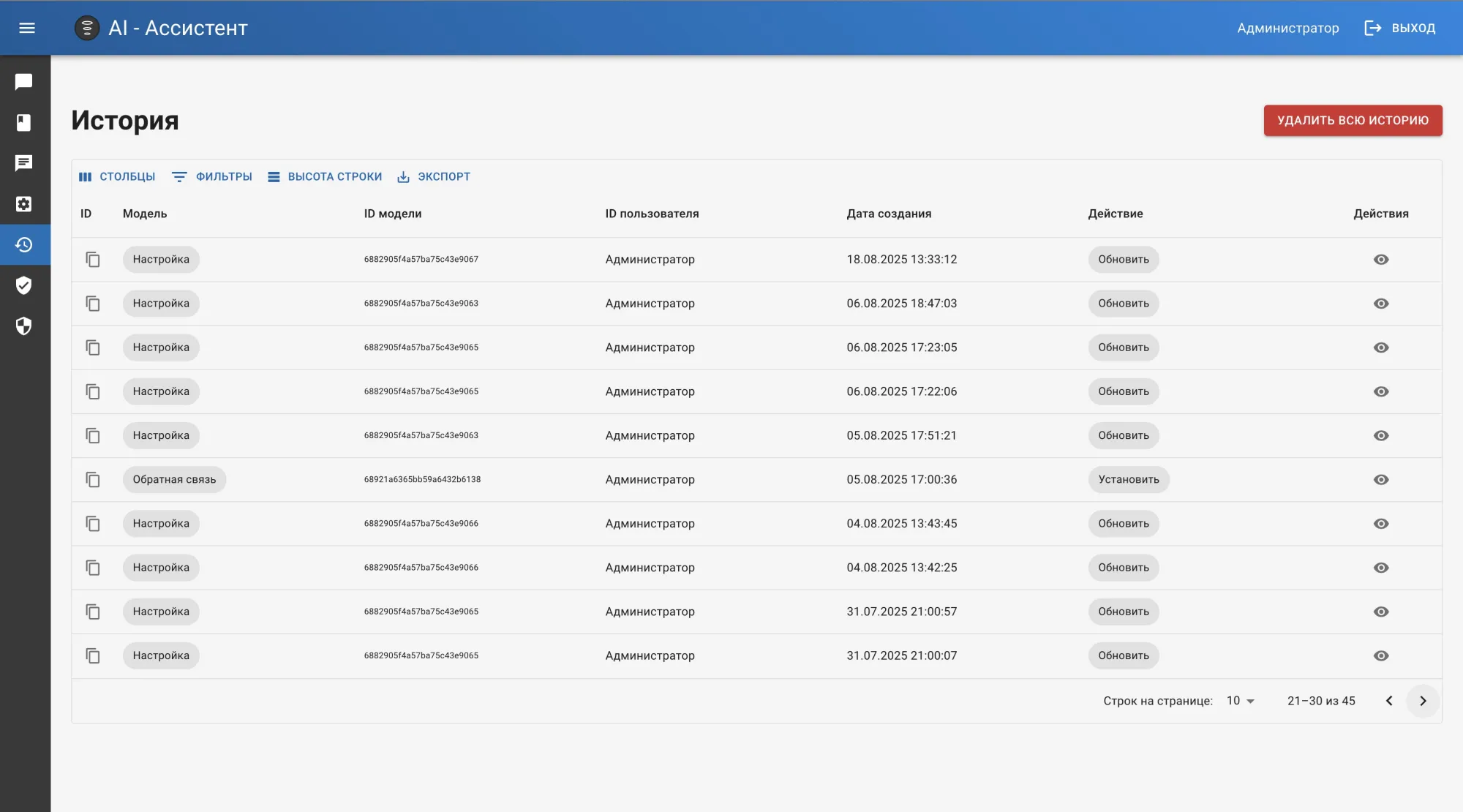Click the Установить action chip
Screen dimensions: 1463x812
click(x=1129, y=480)
